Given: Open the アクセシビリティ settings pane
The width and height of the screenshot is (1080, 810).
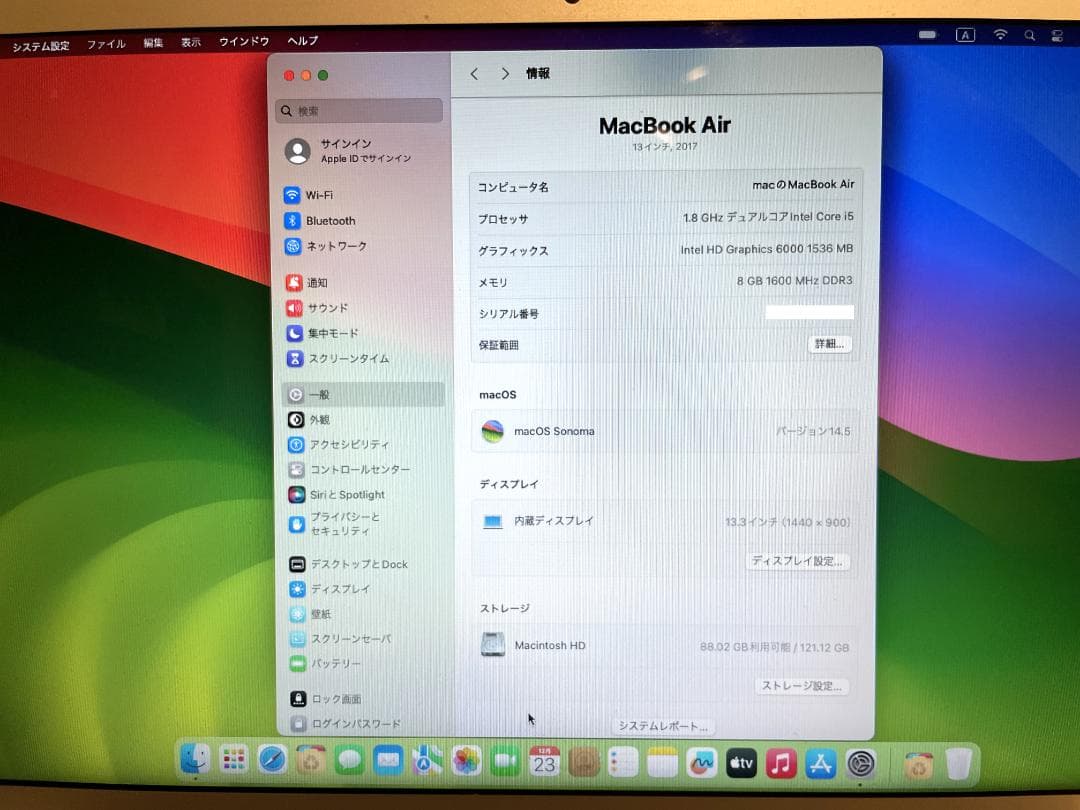Looking at the screenshot, I should pos(350,444).
